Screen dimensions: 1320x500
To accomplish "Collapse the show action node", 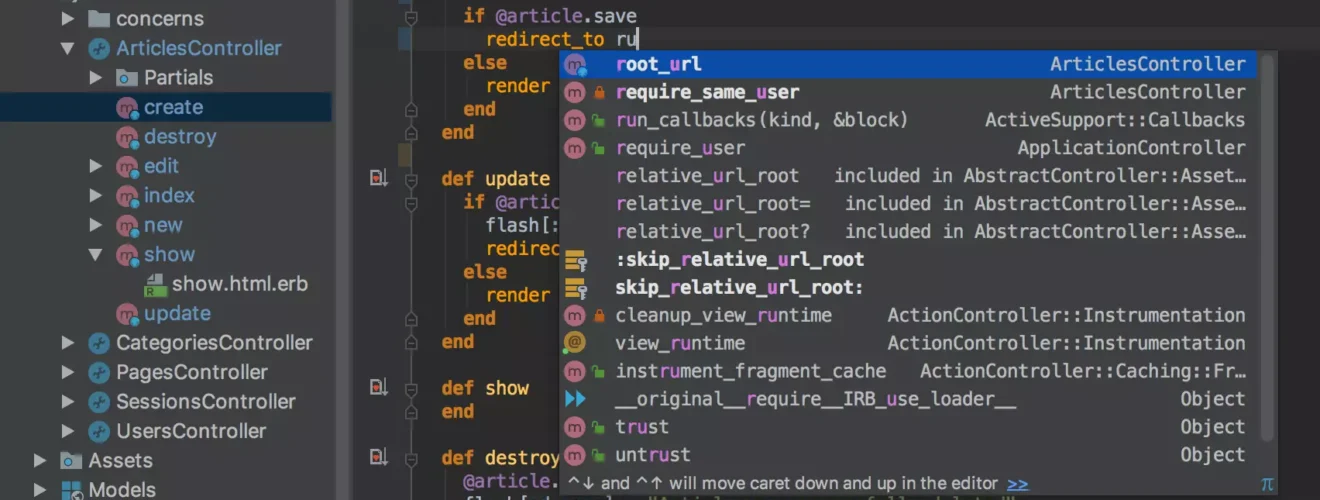I will click(96, 254).
